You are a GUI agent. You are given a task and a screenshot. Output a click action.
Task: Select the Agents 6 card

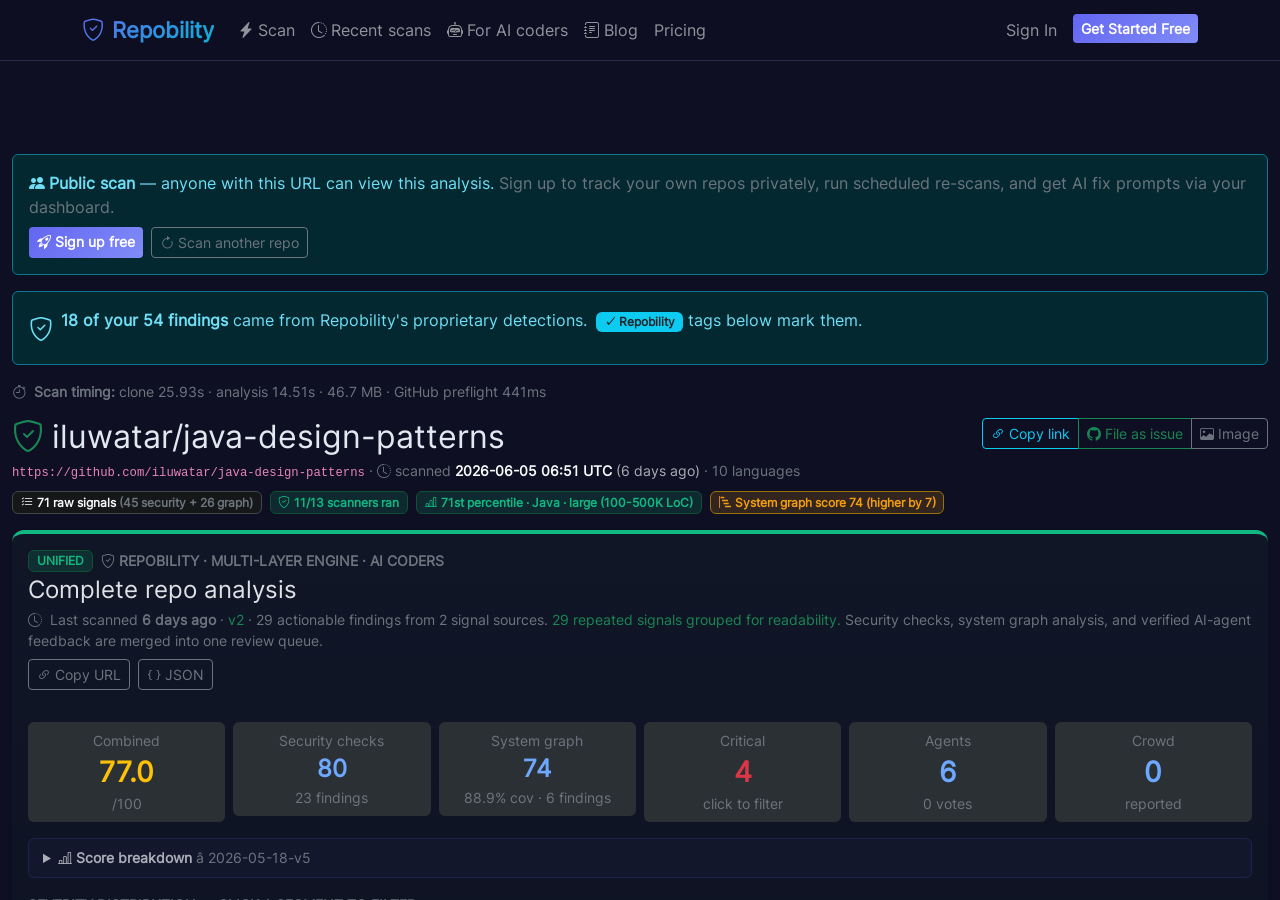click(x=948, y=772)
